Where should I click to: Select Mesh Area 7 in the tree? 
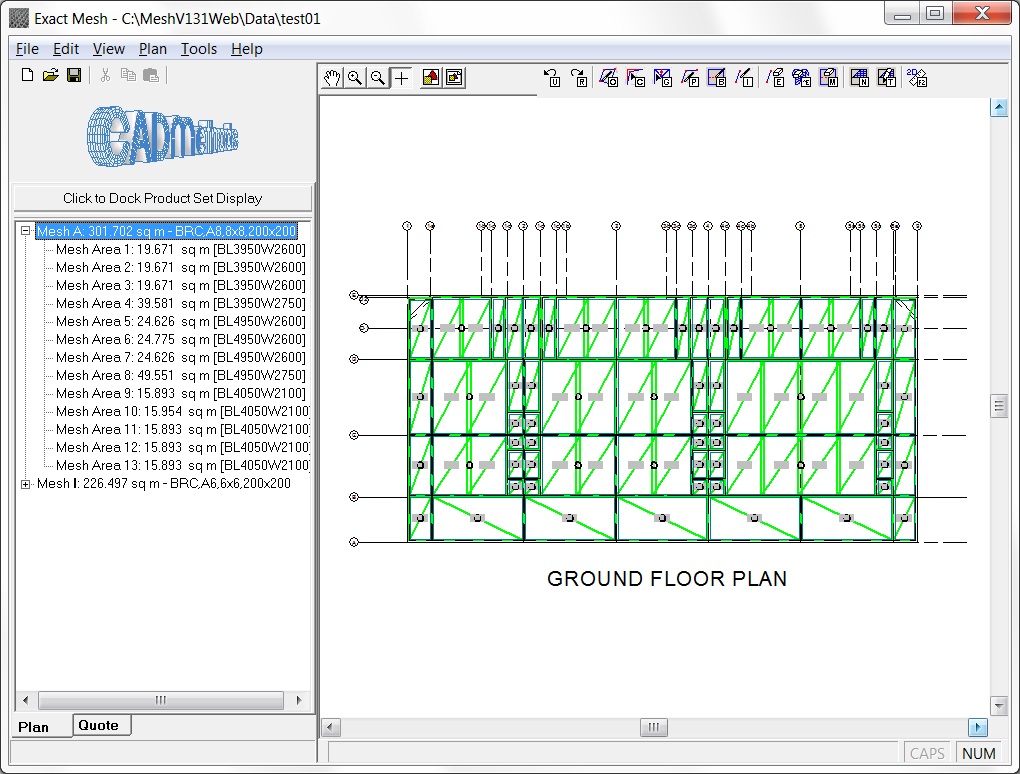pyautogui.click(x=180, y=358)
